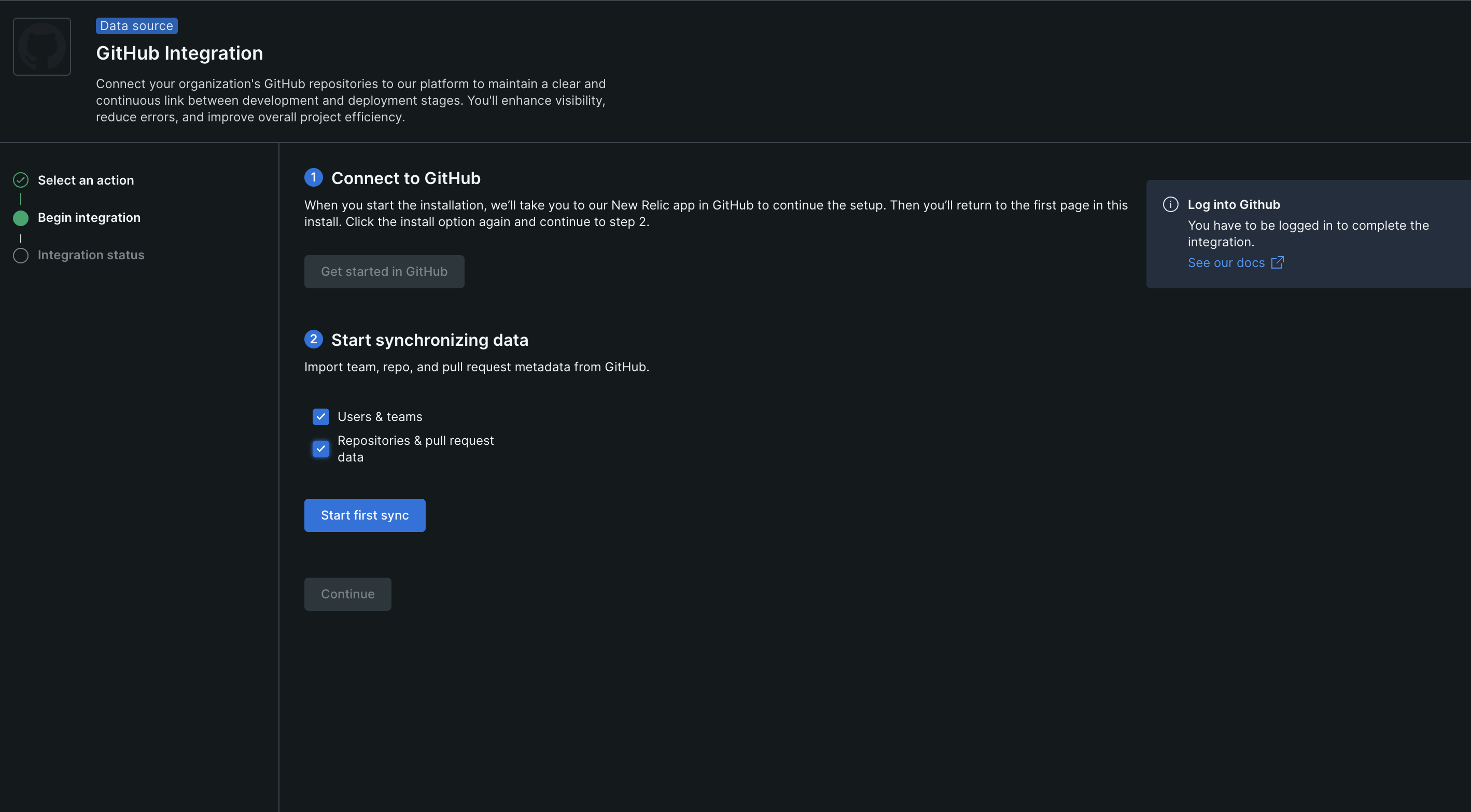Screen dimensions: 1471x812
Task: Open the Integration status step
Action: 91,255
